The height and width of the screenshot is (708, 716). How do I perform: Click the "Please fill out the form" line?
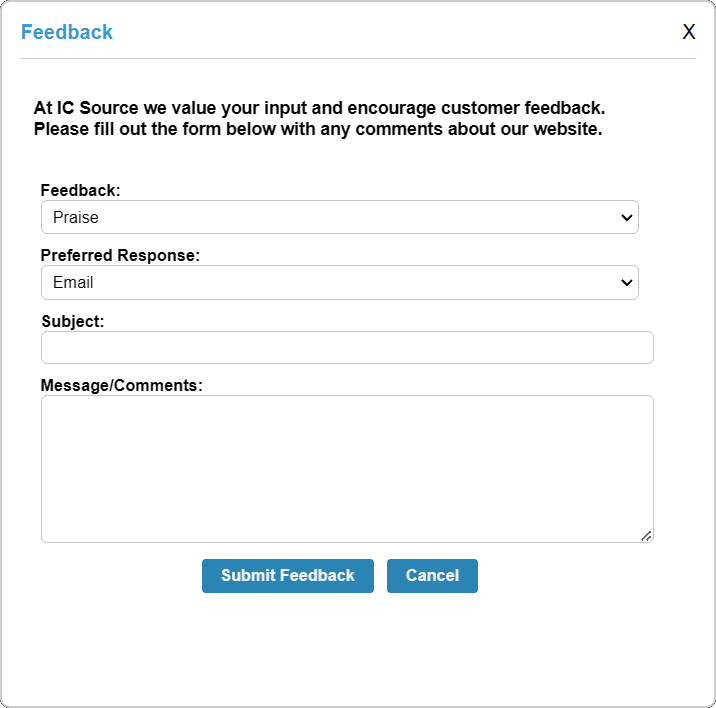[317, 130]
